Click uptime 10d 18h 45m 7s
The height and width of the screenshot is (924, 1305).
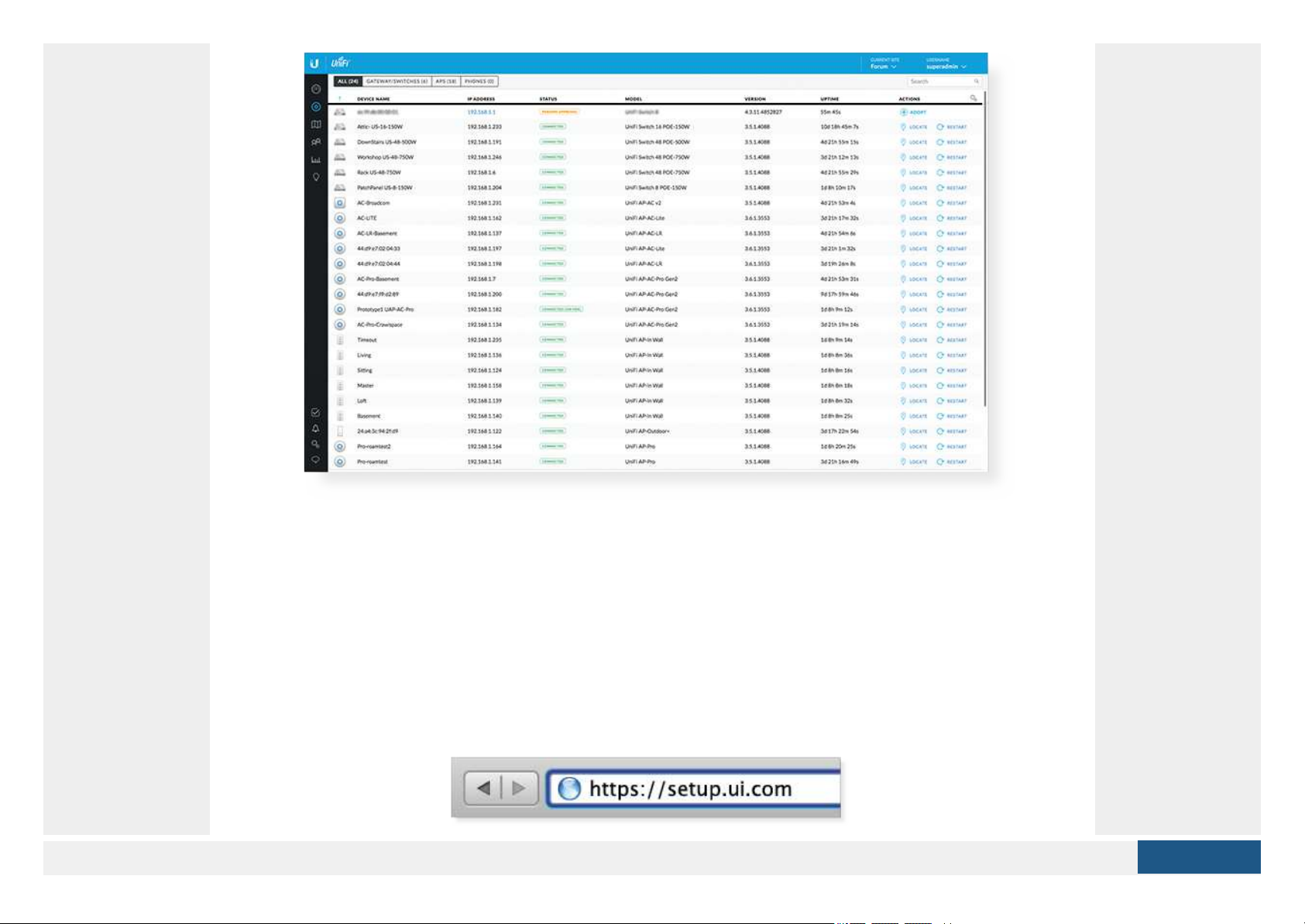click(x=840, y=127)
